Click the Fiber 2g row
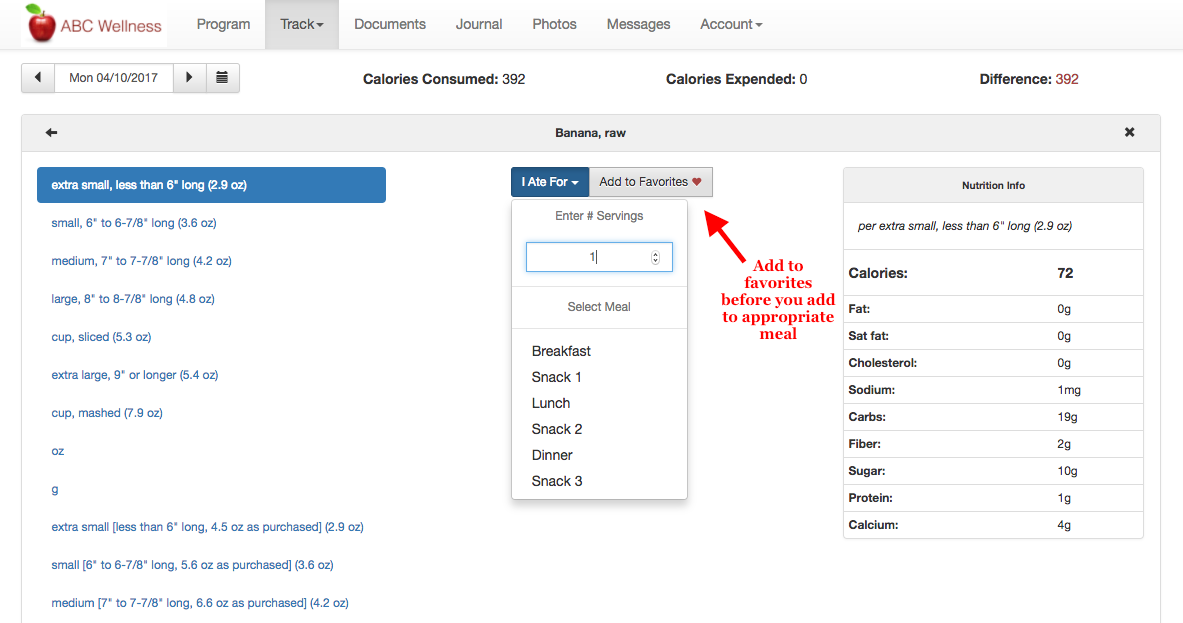The width and height of the screenshot is (1183, 623). point(993,444)
